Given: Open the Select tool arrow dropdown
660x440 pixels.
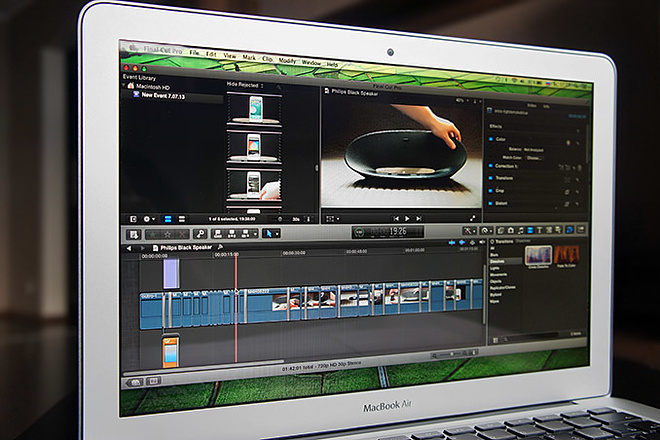Looking at the screenshot, I should (x=271, y=233).
